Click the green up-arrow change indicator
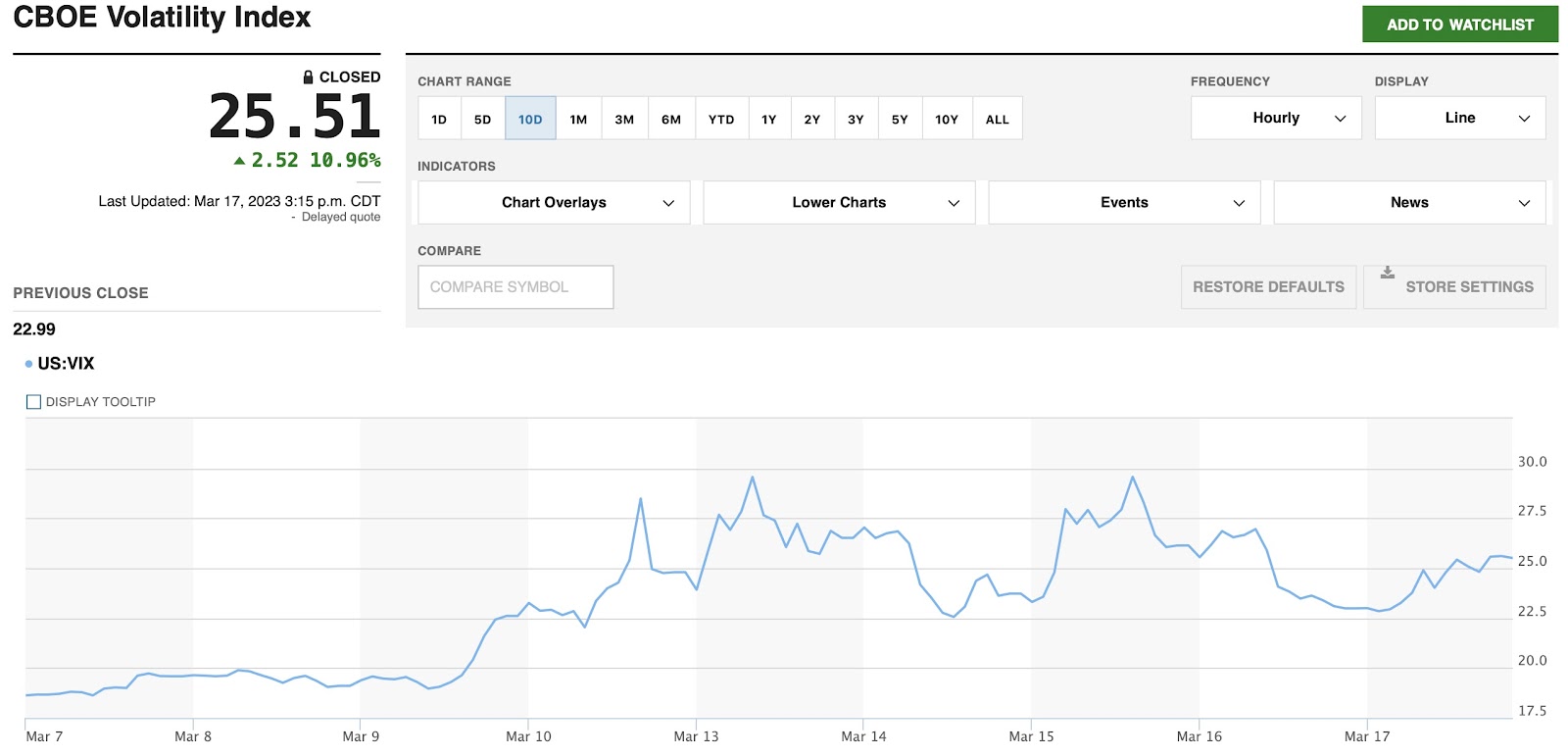The width and height of the screenshot is (1568, 756). coord(239,160)
